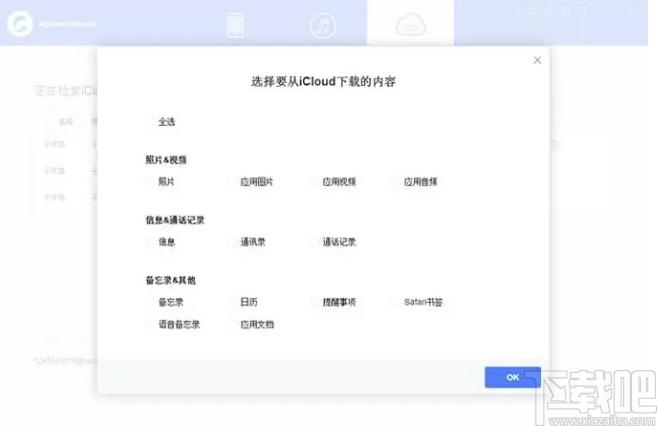Tick the 通话记录 checkbox
Screen dimensions: 659x426
coord(314,242)
